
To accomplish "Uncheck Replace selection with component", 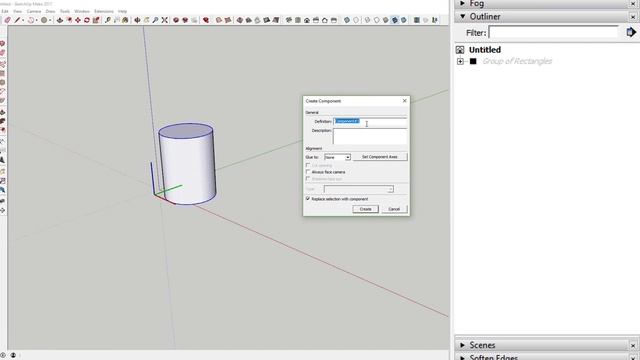I will pyautogui.click(x=308, y=199).
